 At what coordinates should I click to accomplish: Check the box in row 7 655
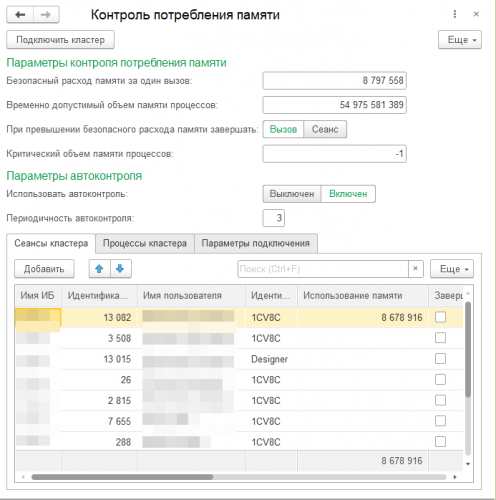(x=440, y=421)
